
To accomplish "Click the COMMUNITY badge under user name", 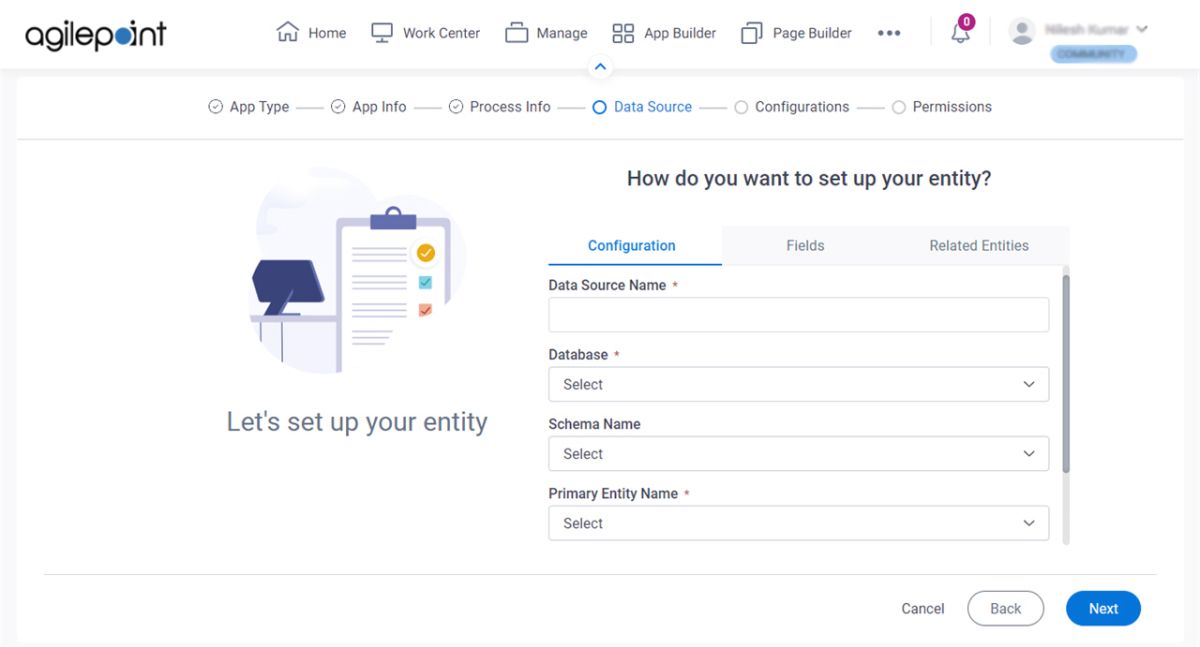I will tap(1092, 55).
